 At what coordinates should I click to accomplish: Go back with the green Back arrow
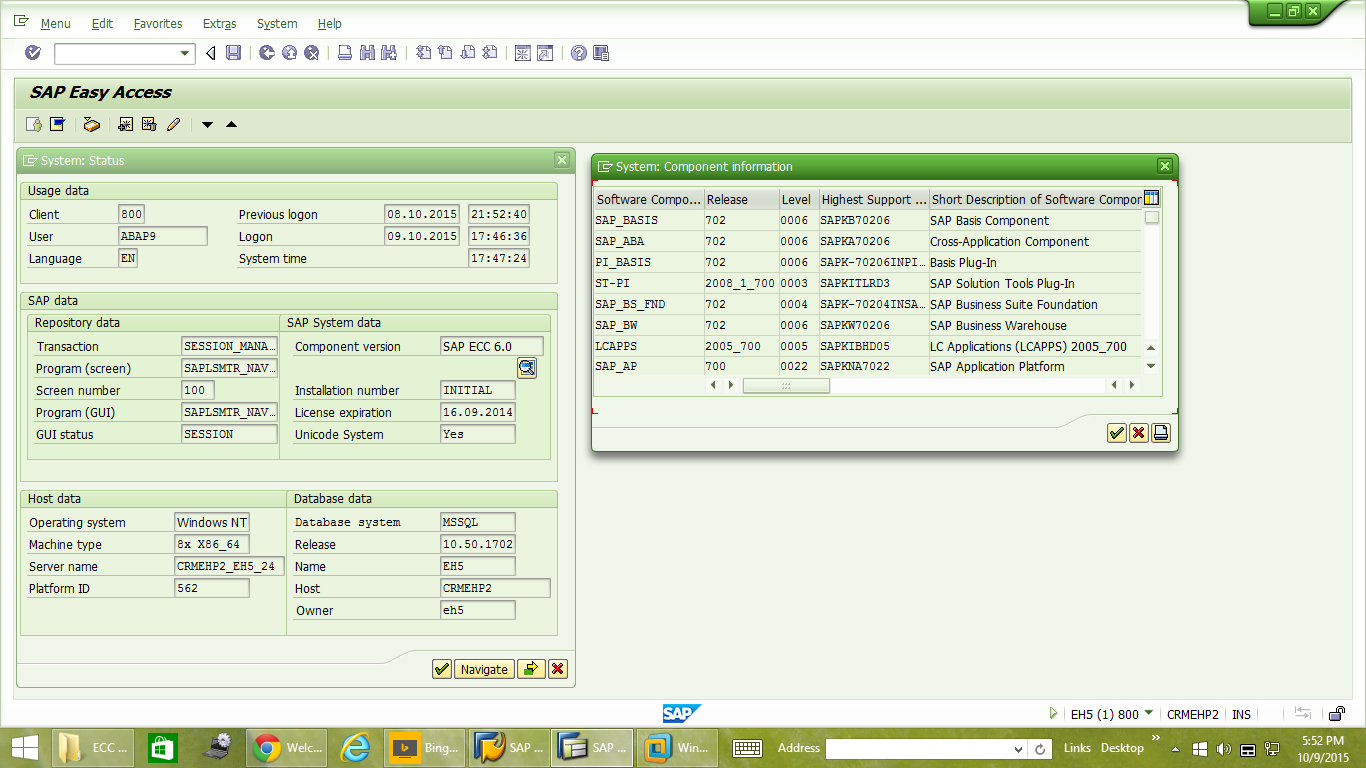(x=267, y=53)
